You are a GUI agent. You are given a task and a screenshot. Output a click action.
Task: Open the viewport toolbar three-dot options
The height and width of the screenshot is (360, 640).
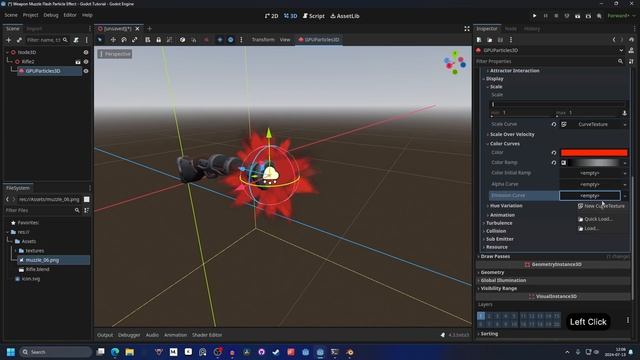point(241,40)
